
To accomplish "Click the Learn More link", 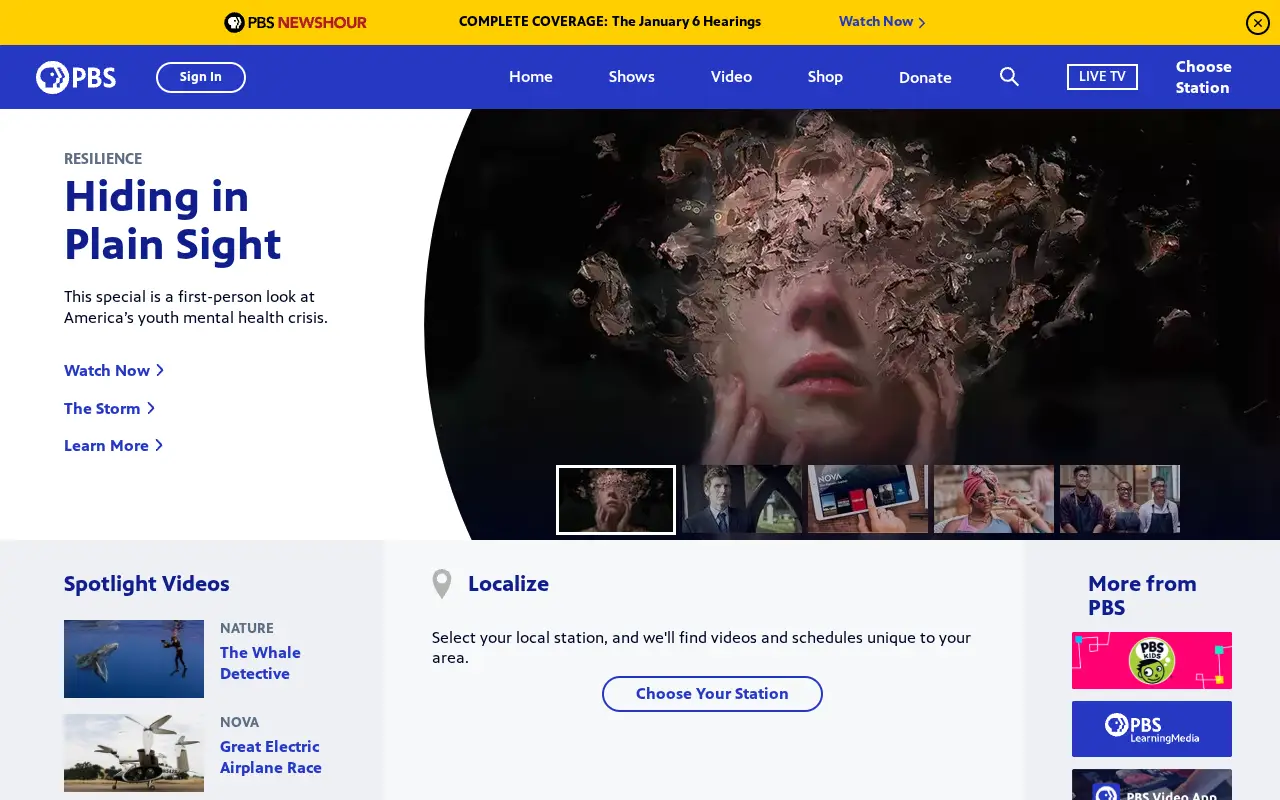I will [113, 446].
